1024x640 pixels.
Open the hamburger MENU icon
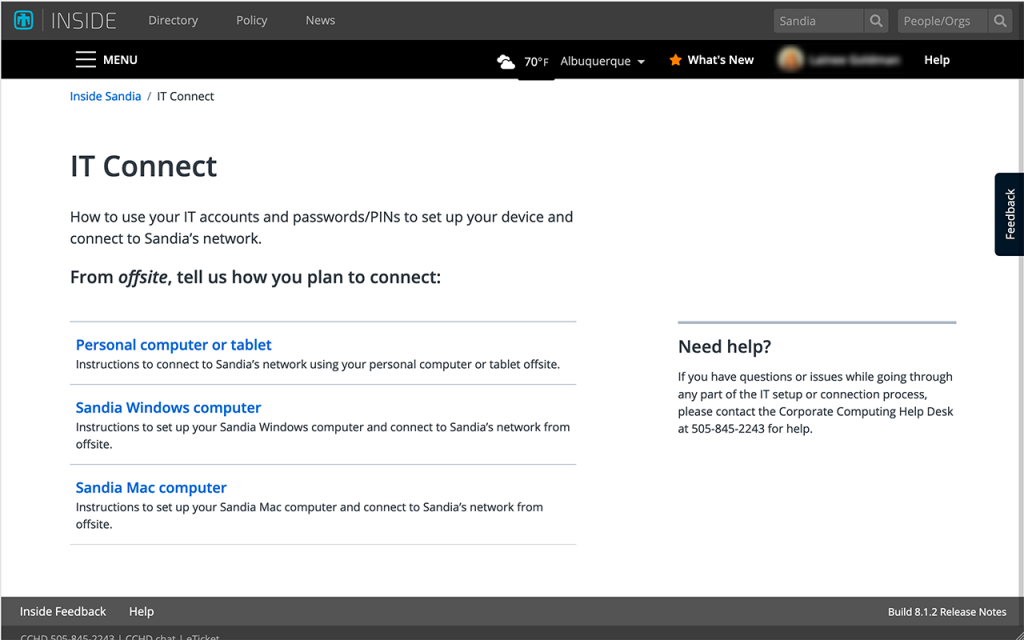click(x=86, y=60)
